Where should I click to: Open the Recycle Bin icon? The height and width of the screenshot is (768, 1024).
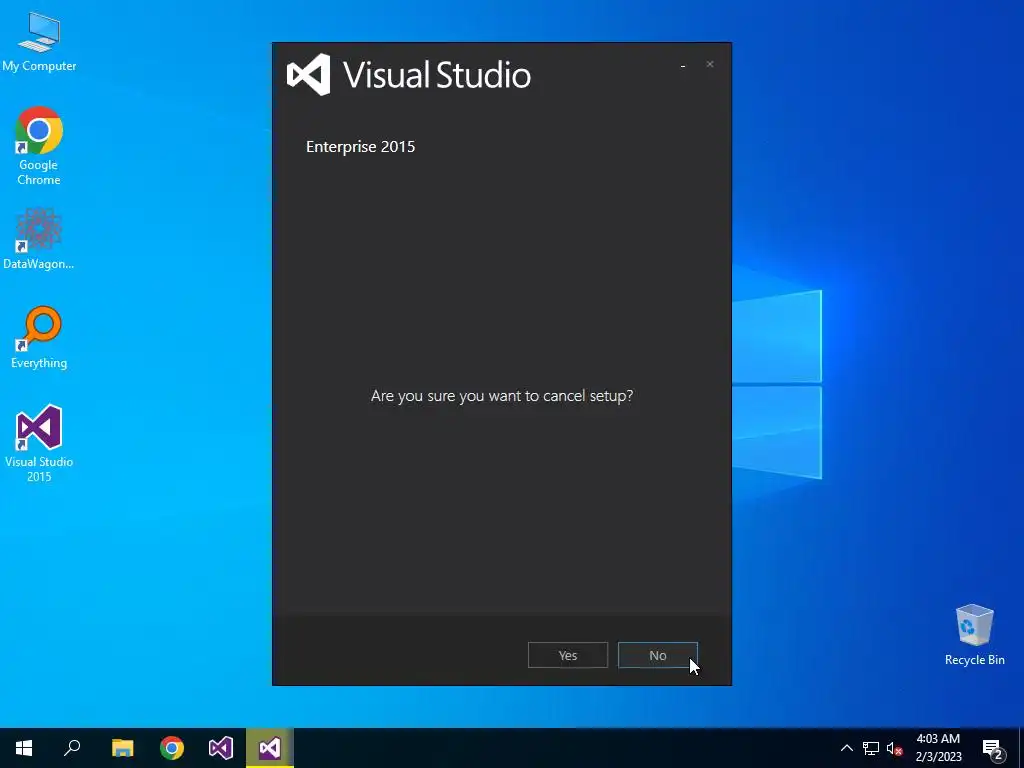click(x=974, y=635)
